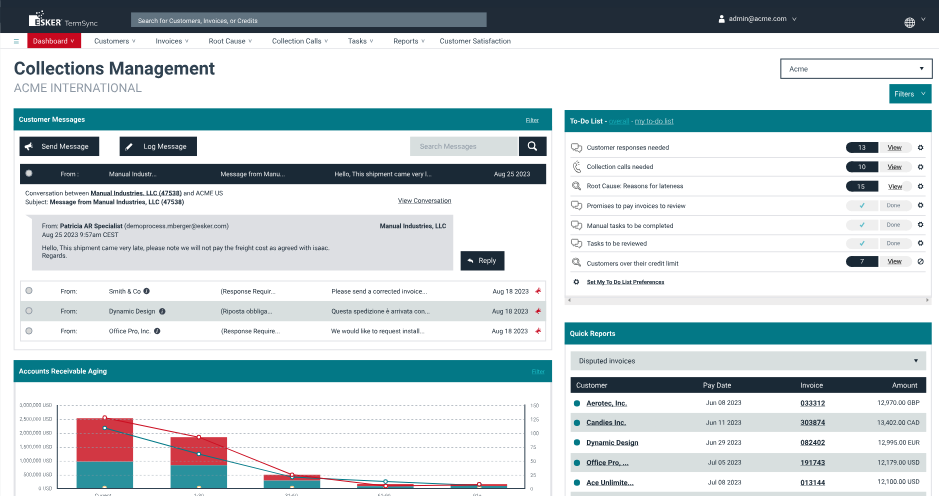
Task: Switch to overall to-do list
Action: click(619, 121)
